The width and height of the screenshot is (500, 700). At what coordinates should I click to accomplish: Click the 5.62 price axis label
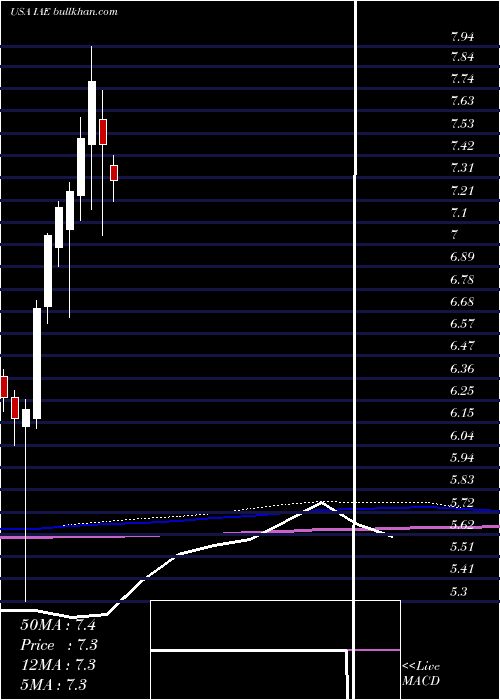click(x=462, y=524)
